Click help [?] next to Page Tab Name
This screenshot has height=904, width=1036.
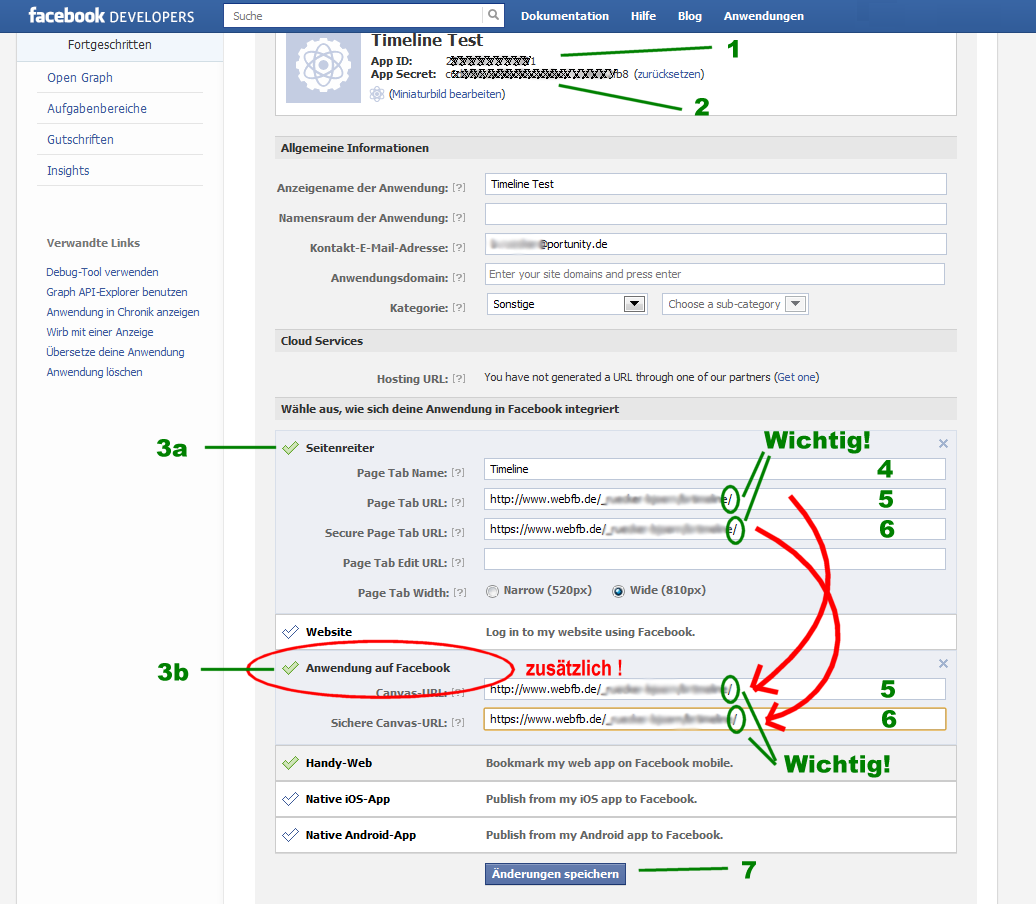(x=459, y=473)
